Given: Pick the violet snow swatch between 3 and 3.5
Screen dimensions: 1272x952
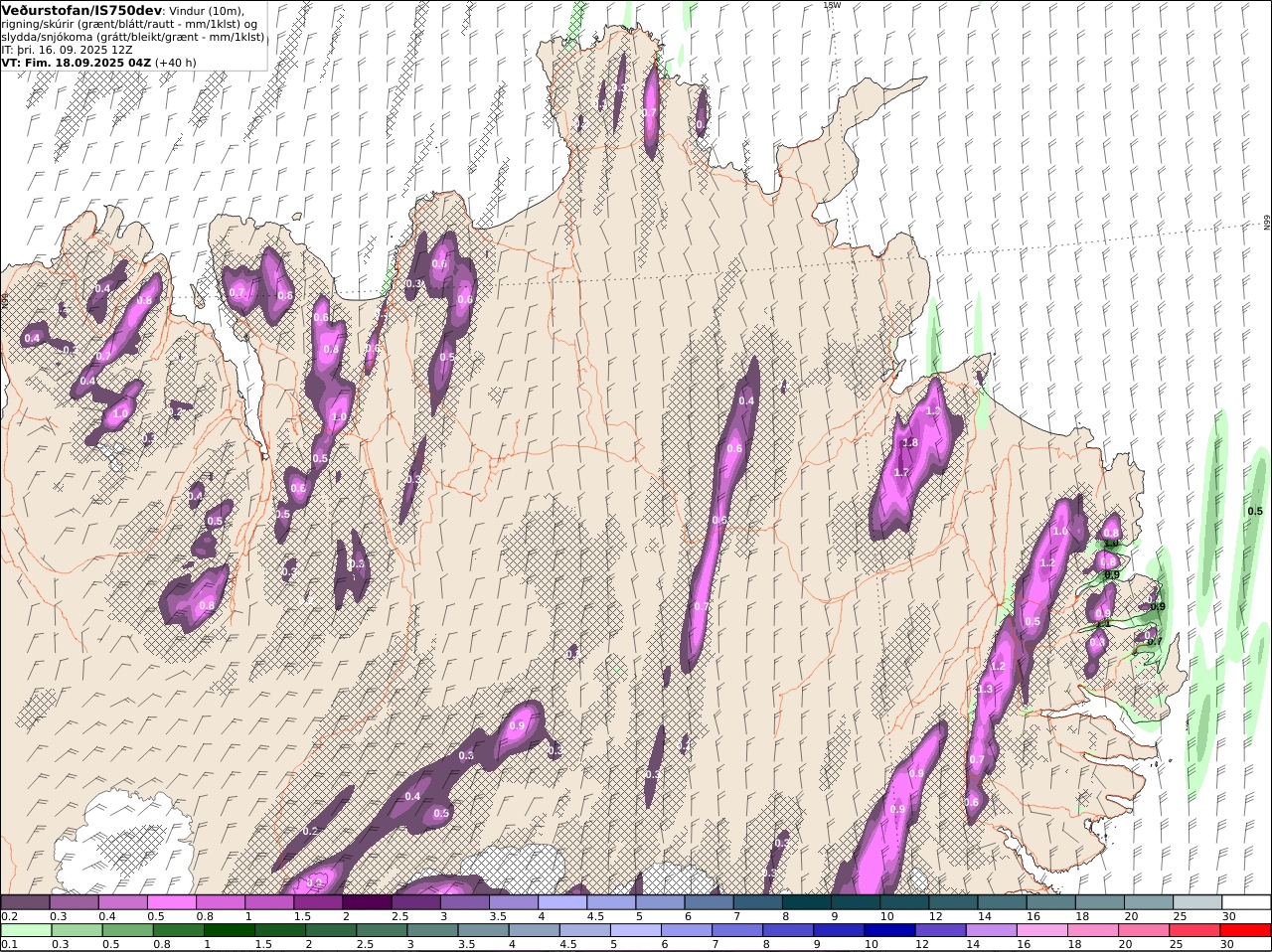Looking at the screenshot, I should point(465,902).
